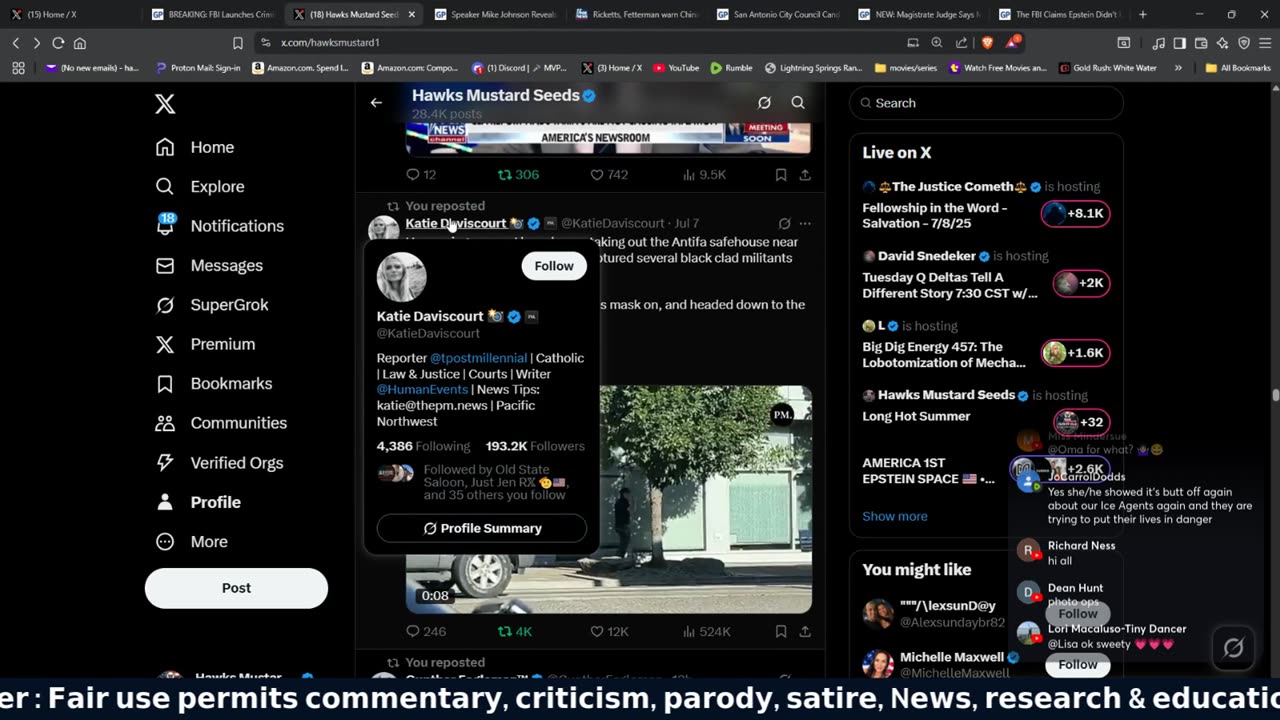
Task: Open Profile in the sidebar
Action: click(198, 502)
